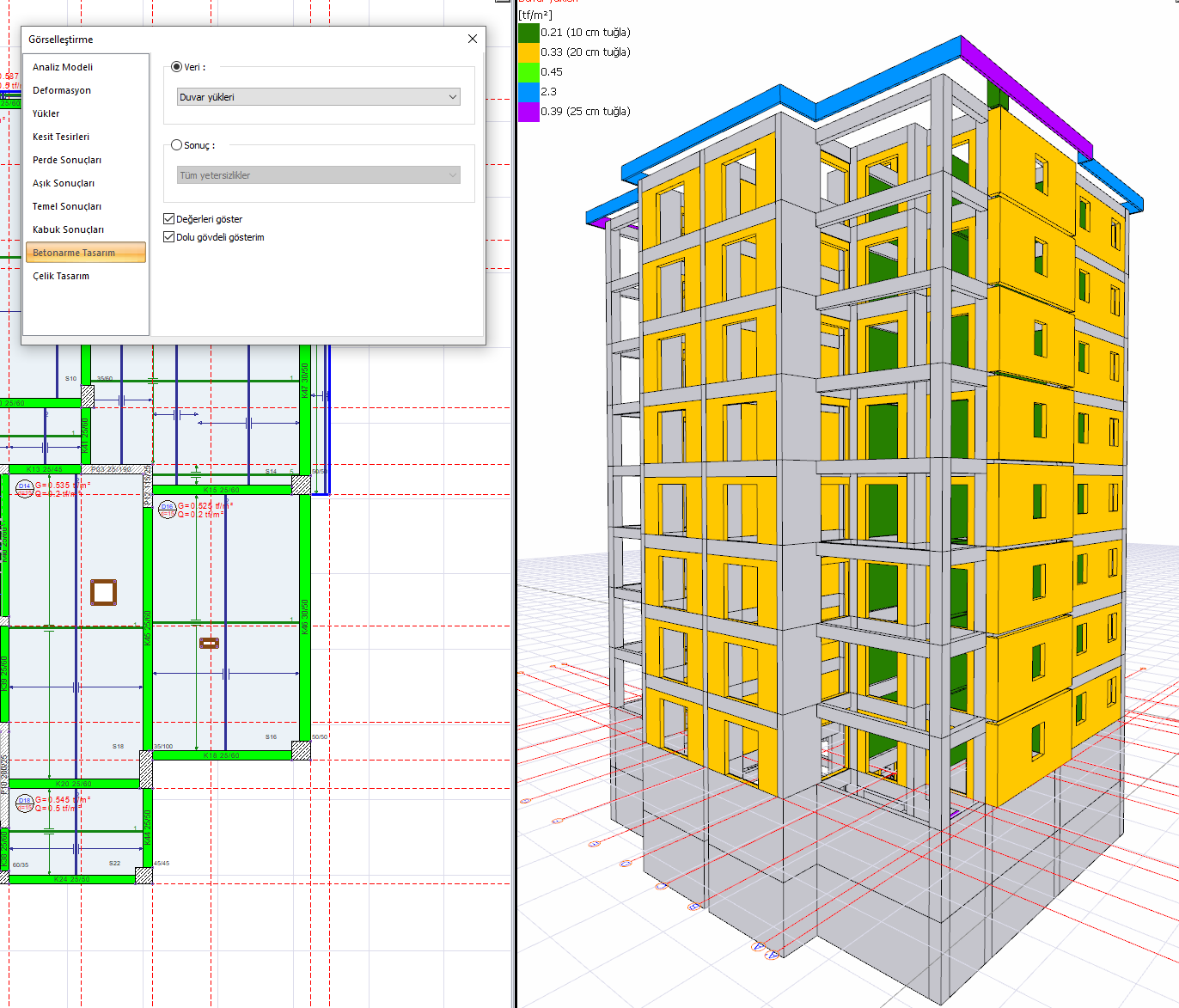This screenshot has width=1179, height=1008.
Task: Click the beam label 'K46 30/50'
Action: 305,617
